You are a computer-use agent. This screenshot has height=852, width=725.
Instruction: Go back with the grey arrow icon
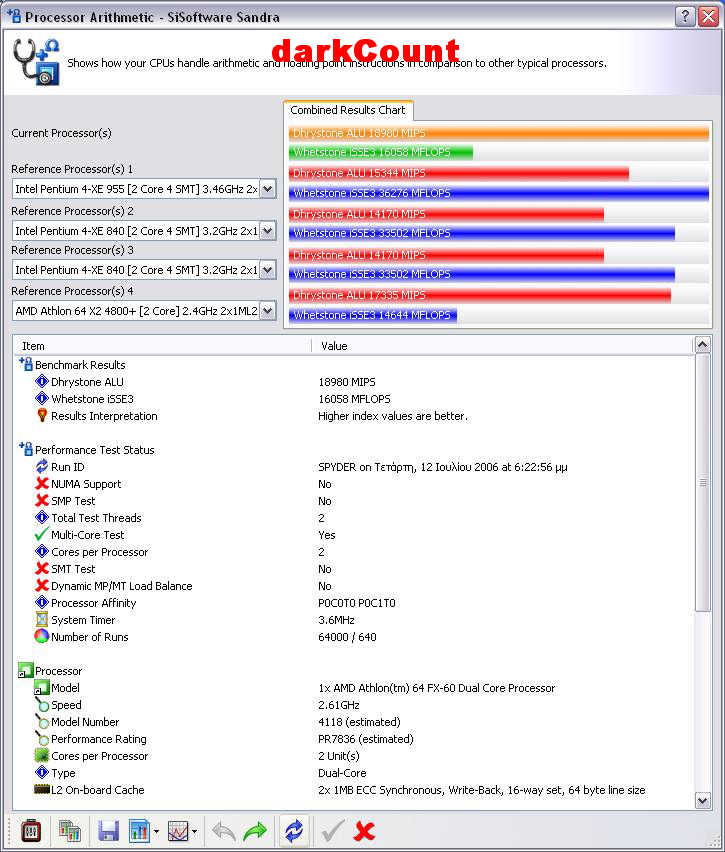[x=223, y=831]
